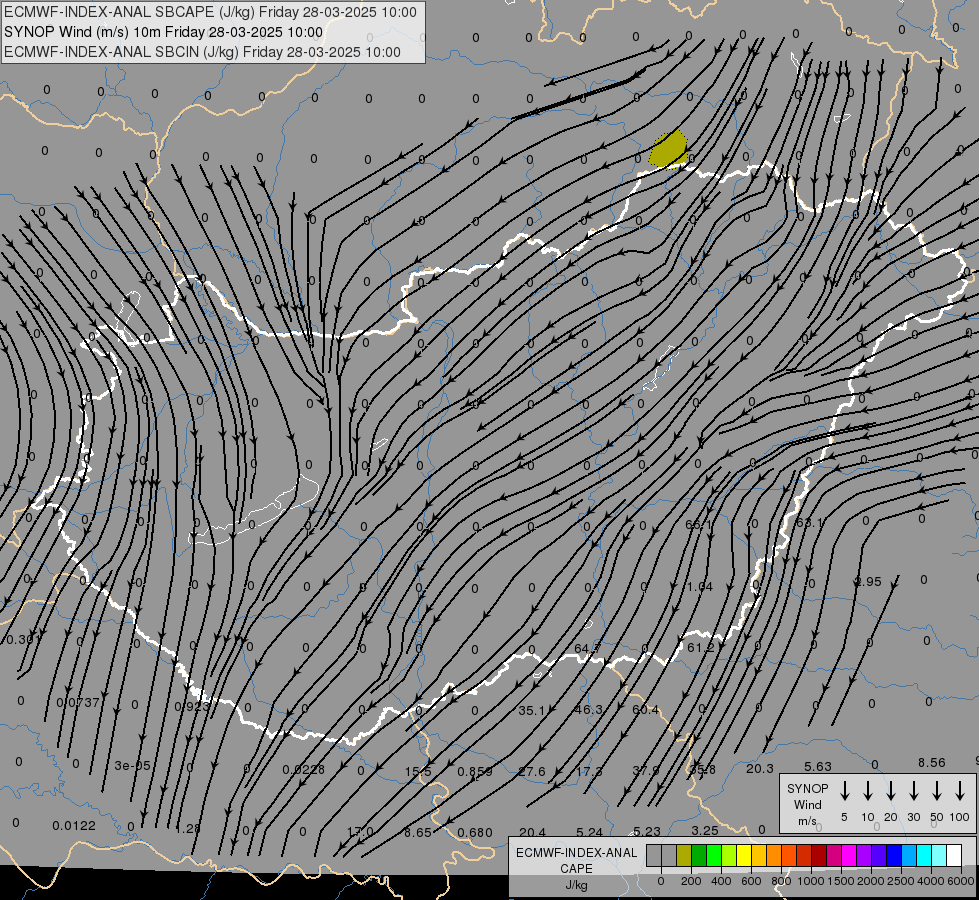This screenshot has width=979, height=900.
Task: Click the map value '27.6'
Action: point(532,771)
